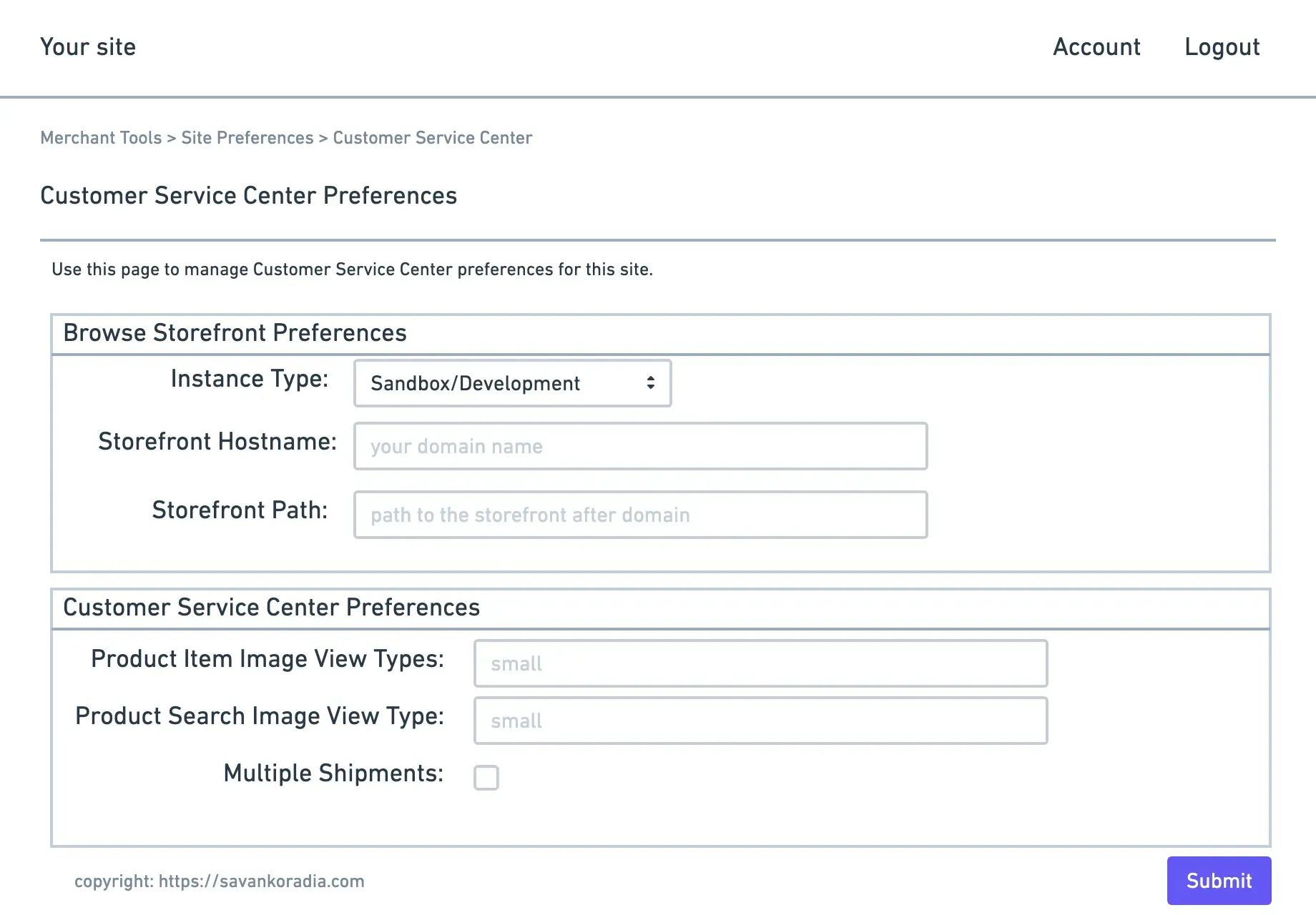The image size is (1316, 915).
Task: Focus the Storefront Hostname input field
Action: [x=640, y=446]
